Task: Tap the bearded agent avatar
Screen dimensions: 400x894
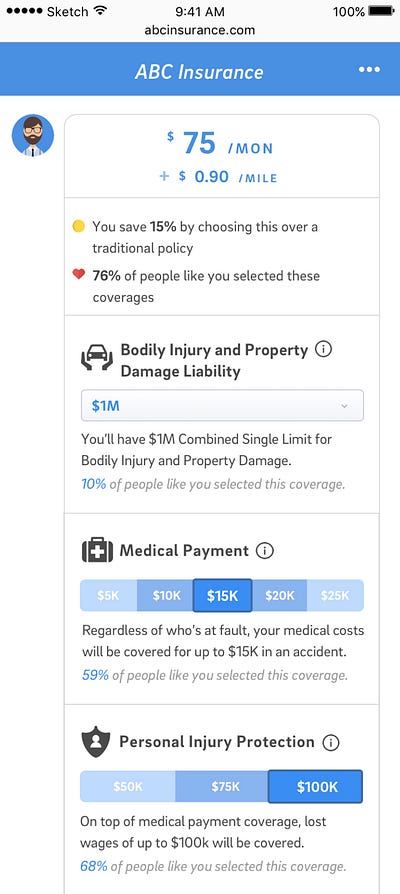Action: pos(33,136)
